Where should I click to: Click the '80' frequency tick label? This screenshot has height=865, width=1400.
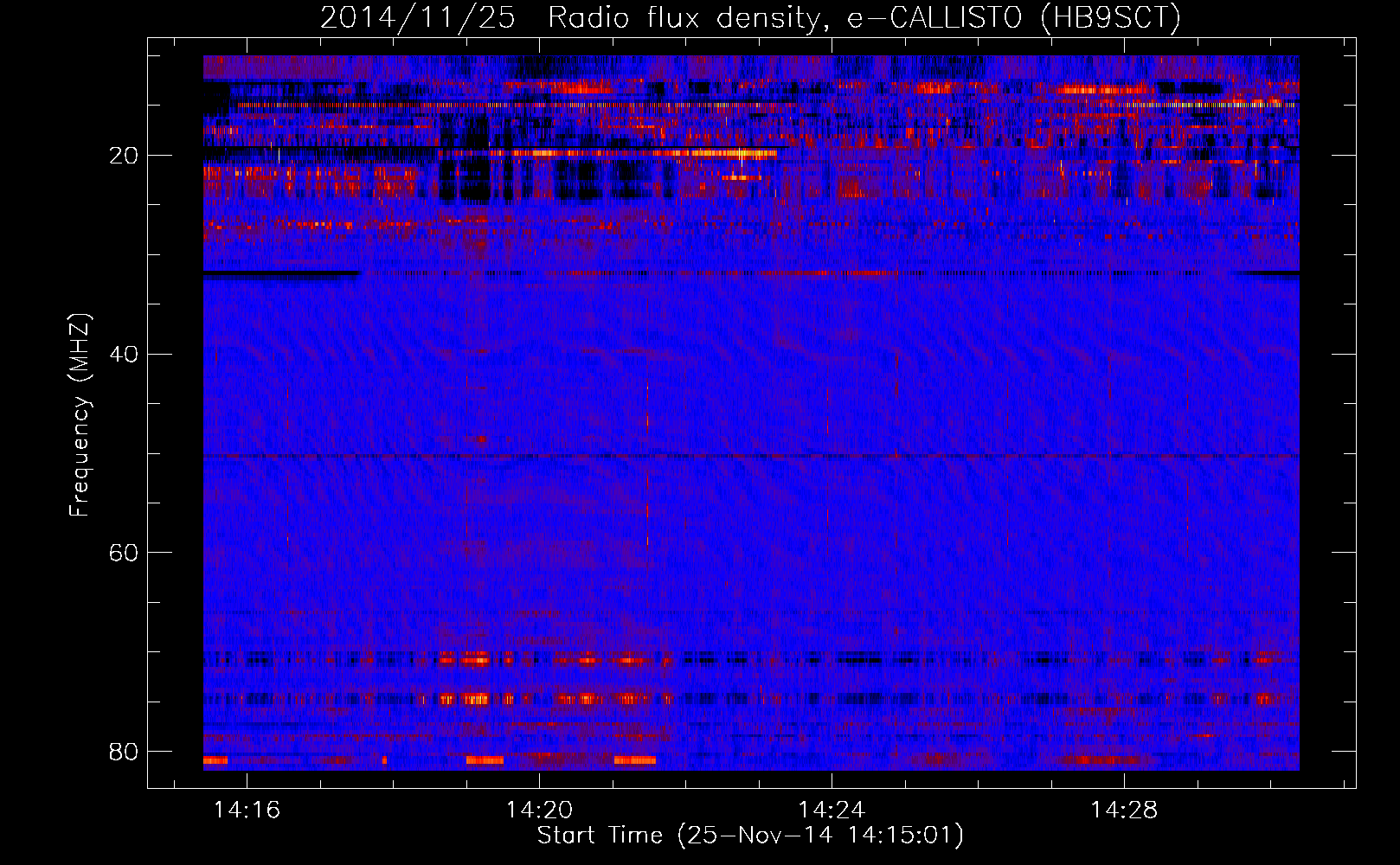click(x=125, y=752)
